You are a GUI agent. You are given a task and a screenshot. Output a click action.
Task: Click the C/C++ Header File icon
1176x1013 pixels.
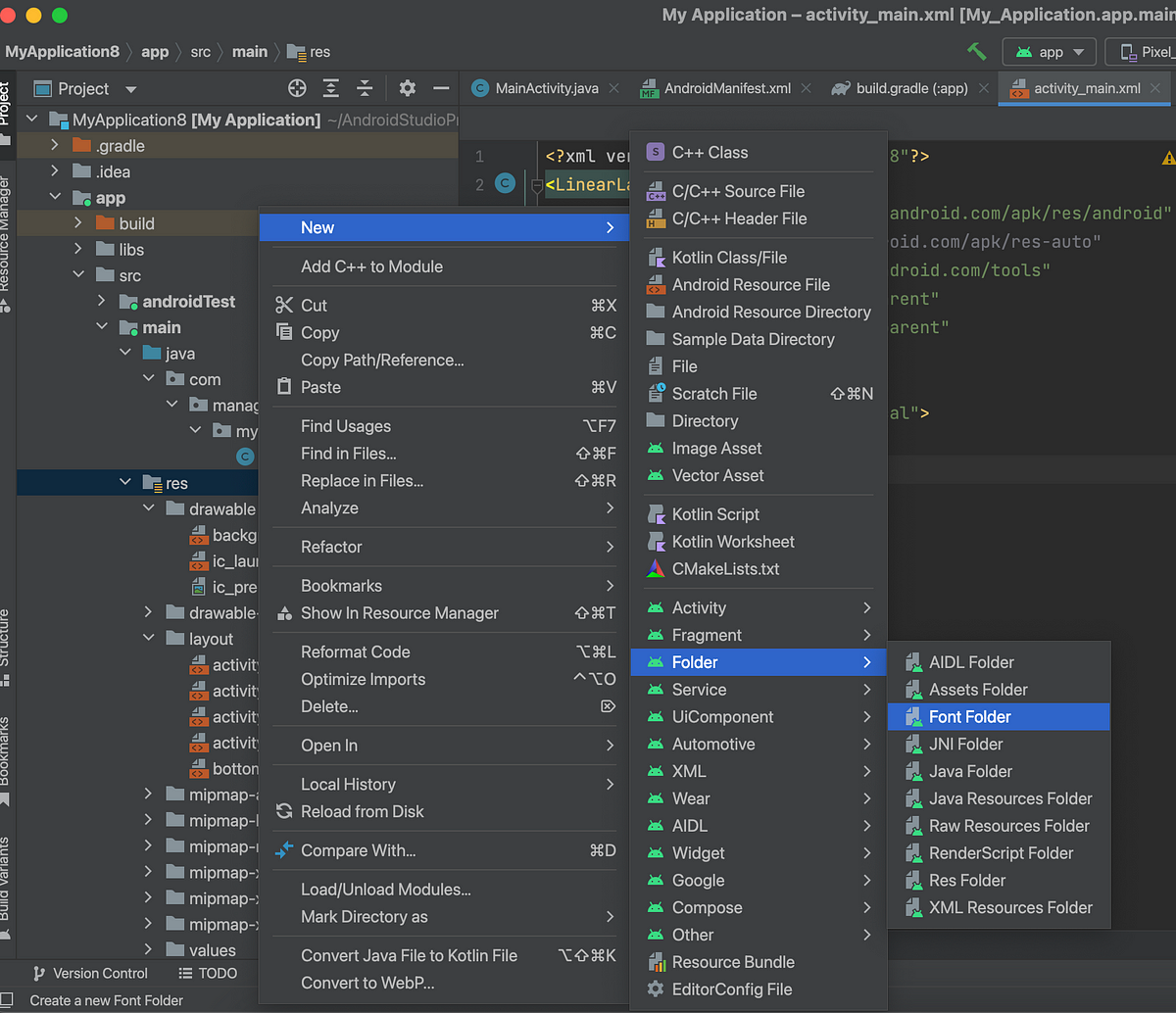tap(657, 219)
